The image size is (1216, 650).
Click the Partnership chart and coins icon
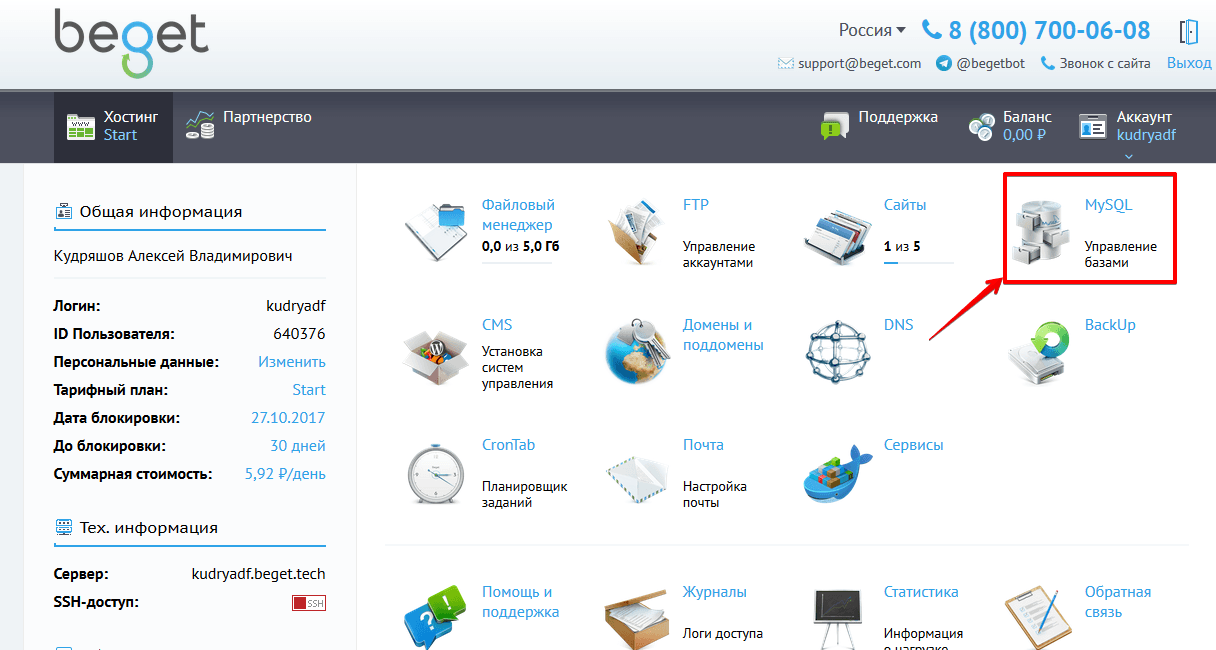pos(200,125)
